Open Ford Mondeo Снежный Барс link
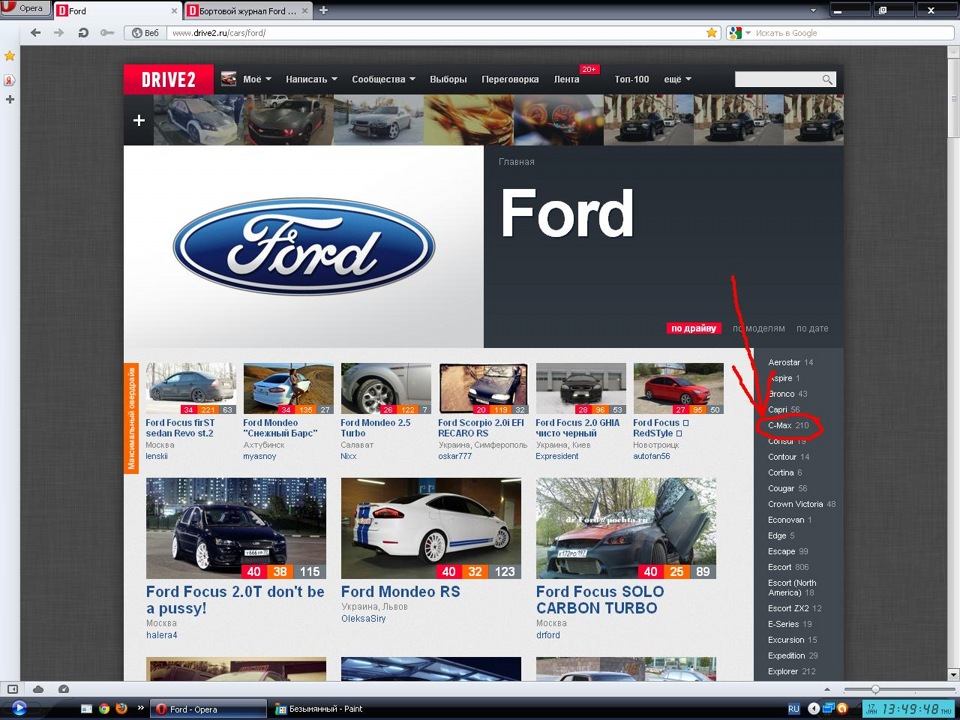 click(280, 428)
